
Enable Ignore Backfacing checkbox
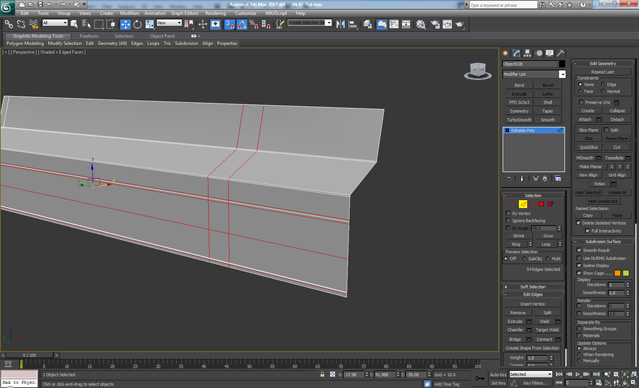point(508,221)
